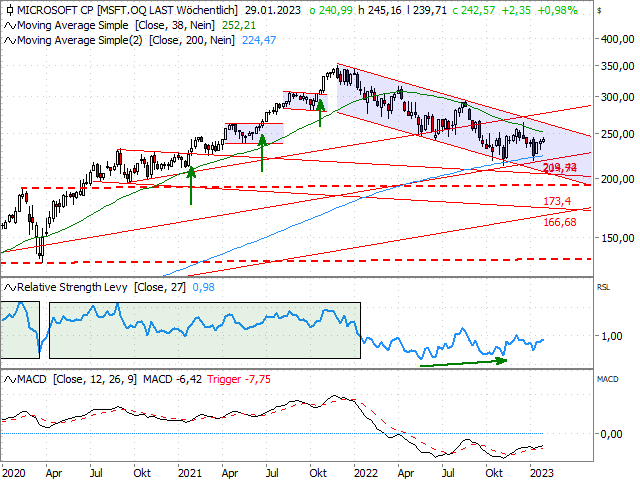Image resolution: width=640 pixels, height=480 pixels.
Task: Click the 1,00 RSL axis label
Action: (611, 336)
